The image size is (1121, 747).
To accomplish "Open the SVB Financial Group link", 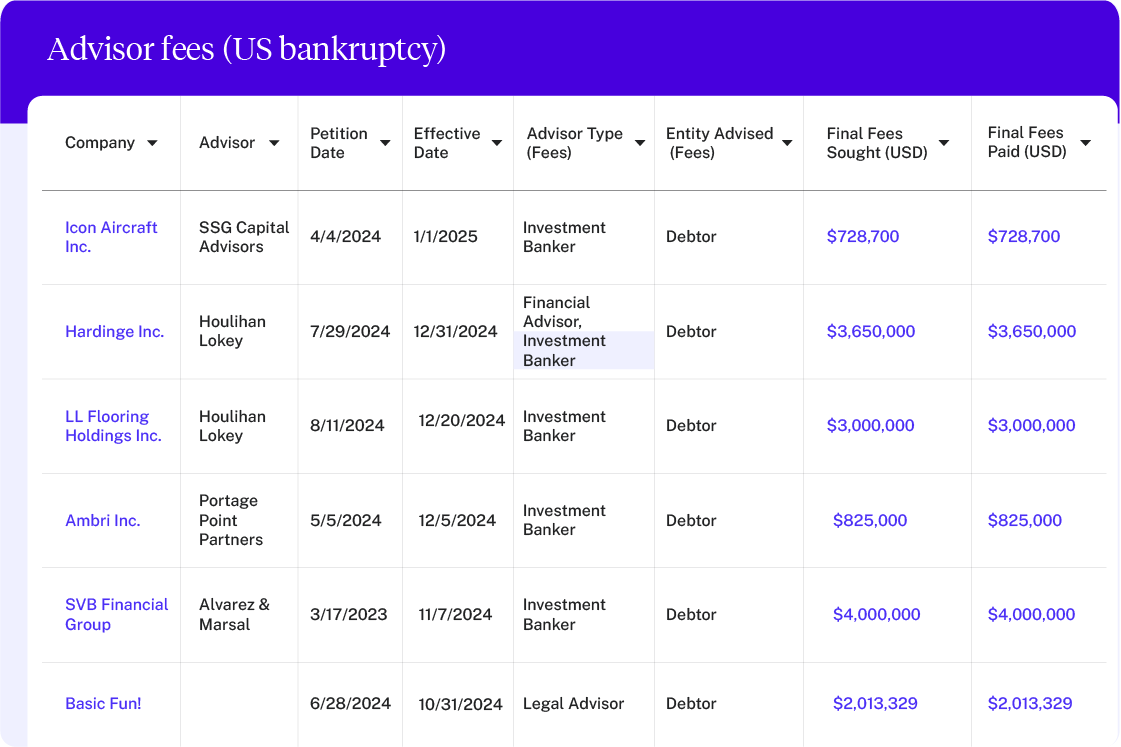I will point(117,614).
